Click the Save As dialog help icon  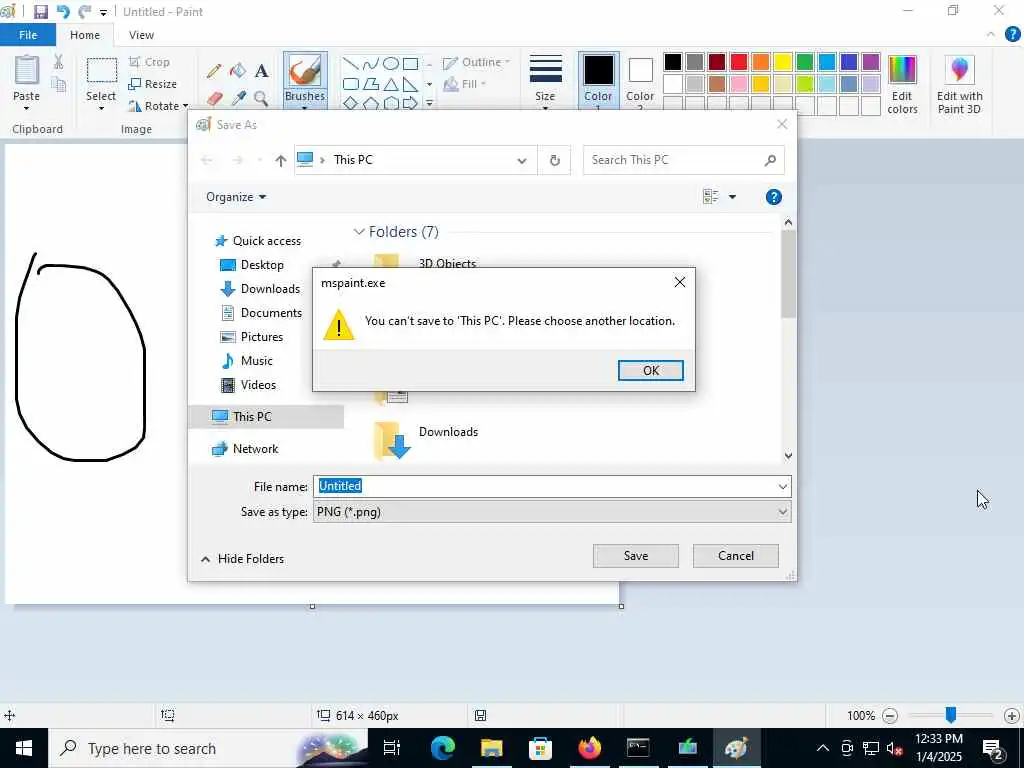(773, 197)
